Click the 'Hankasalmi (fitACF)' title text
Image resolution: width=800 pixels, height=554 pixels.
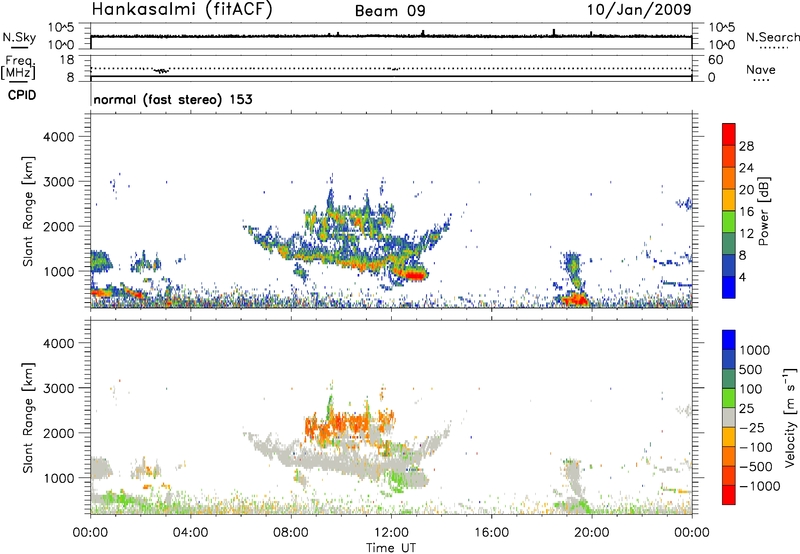pyautogui.click(x=182, y=9)
